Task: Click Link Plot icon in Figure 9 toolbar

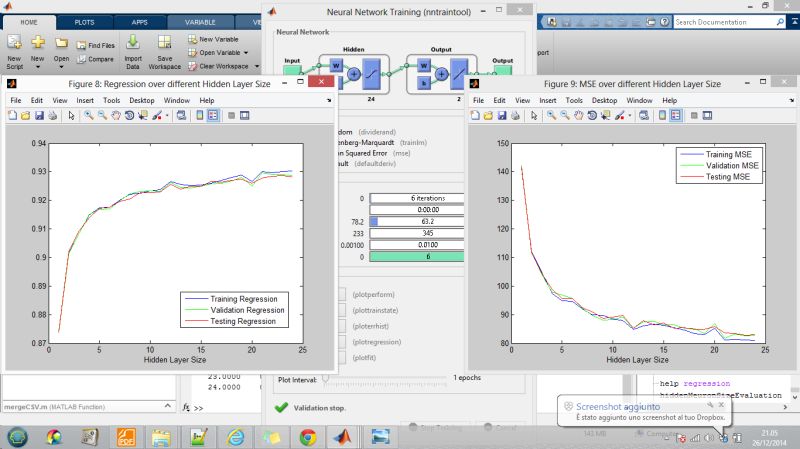Action: 644,116
